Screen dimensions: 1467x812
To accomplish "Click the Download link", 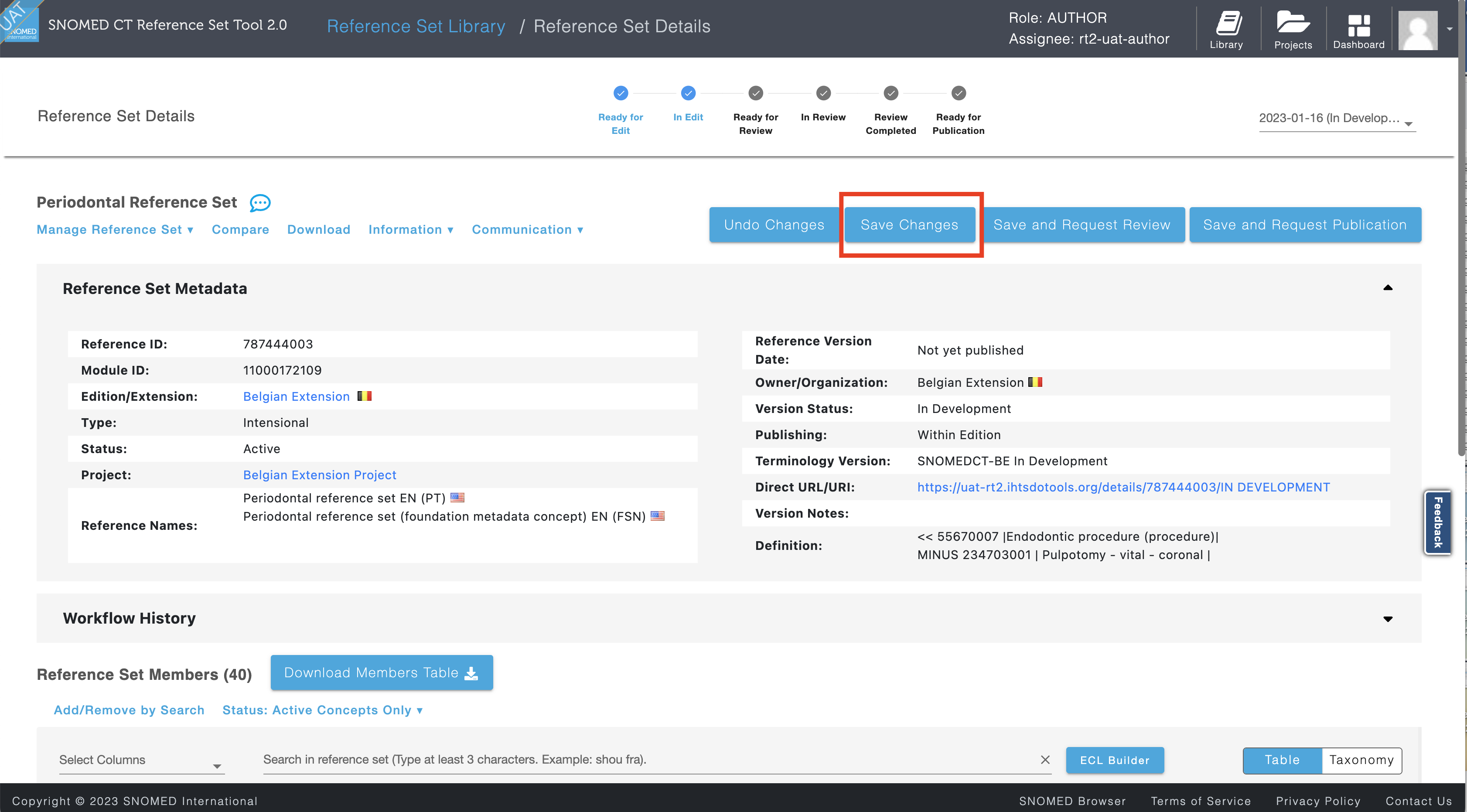I will coord(318,229).
